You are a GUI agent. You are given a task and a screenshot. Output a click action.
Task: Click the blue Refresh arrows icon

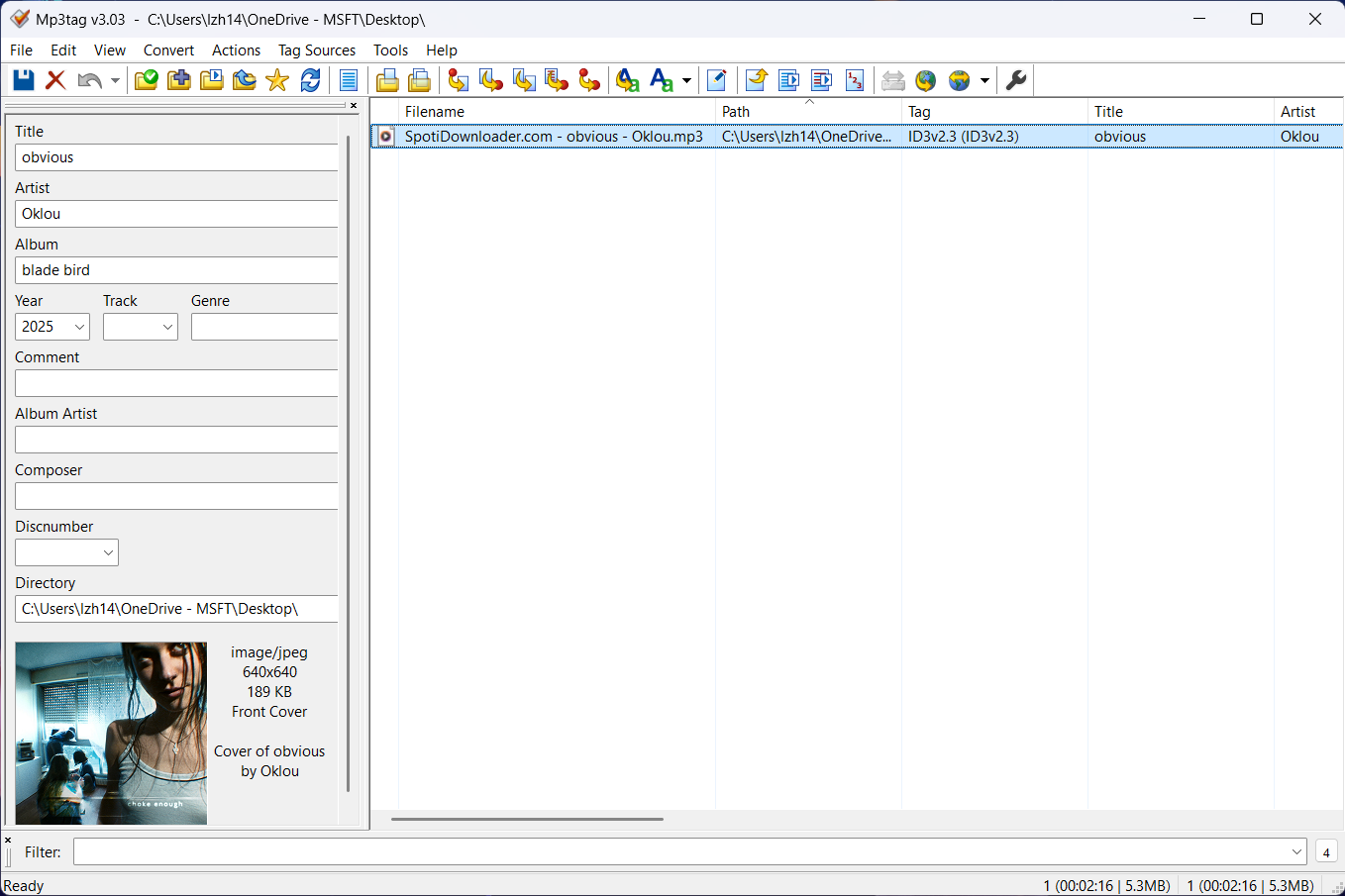click(311, 80)
